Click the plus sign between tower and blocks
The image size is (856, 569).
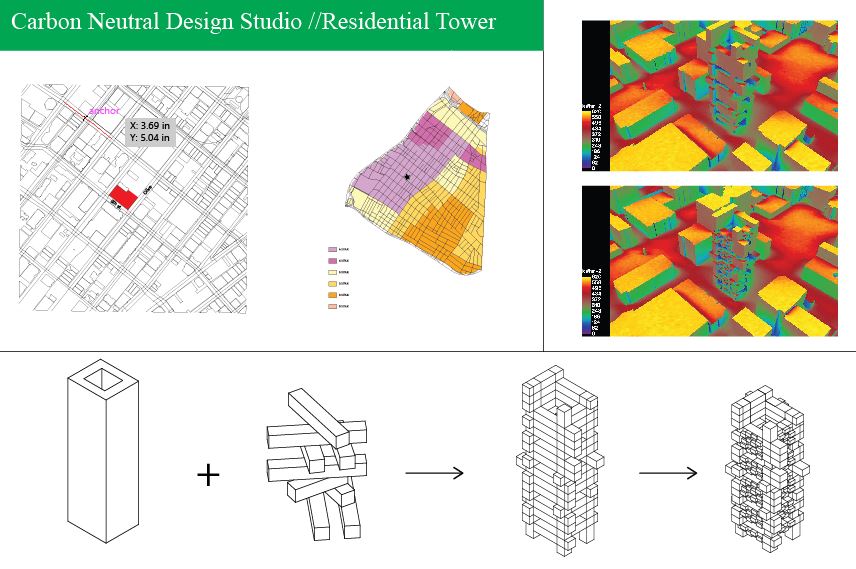(x=208, y=473)
